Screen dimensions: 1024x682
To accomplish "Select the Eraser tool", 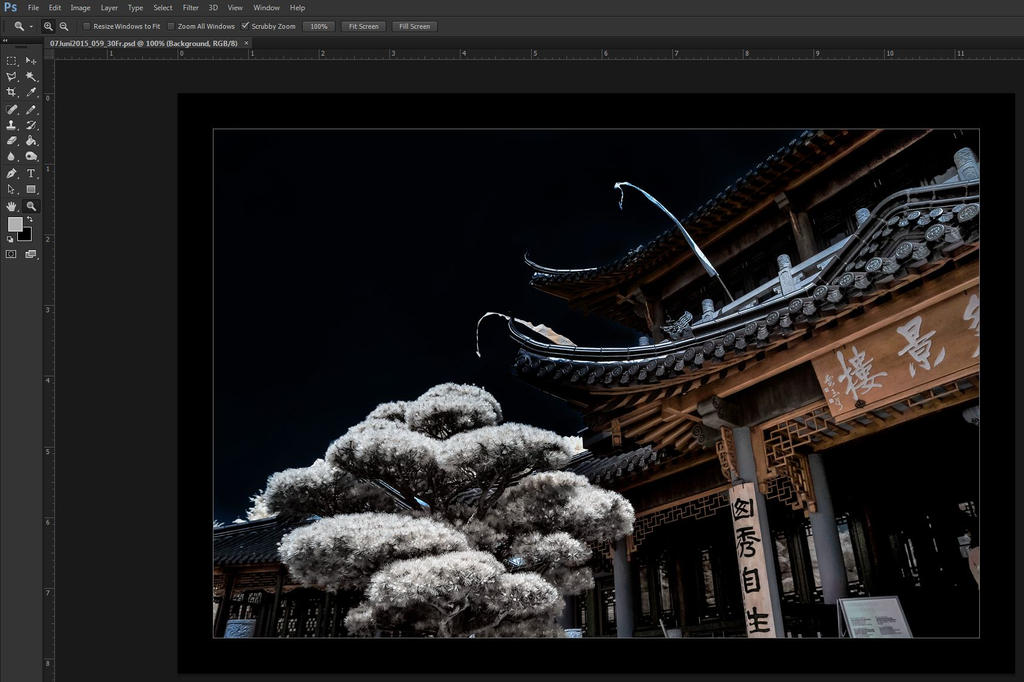I will pyautogui.click(x=13, y=139).
